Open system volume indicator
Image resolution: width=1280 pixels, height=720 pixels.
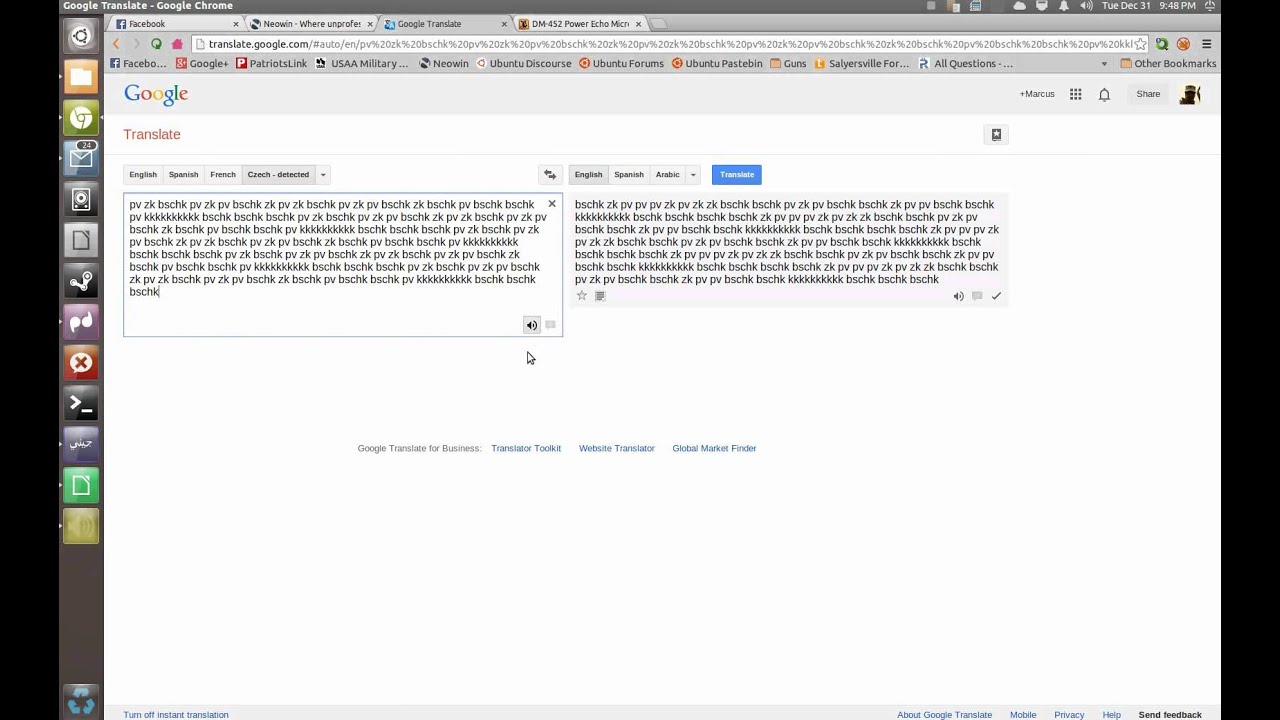1086,6
